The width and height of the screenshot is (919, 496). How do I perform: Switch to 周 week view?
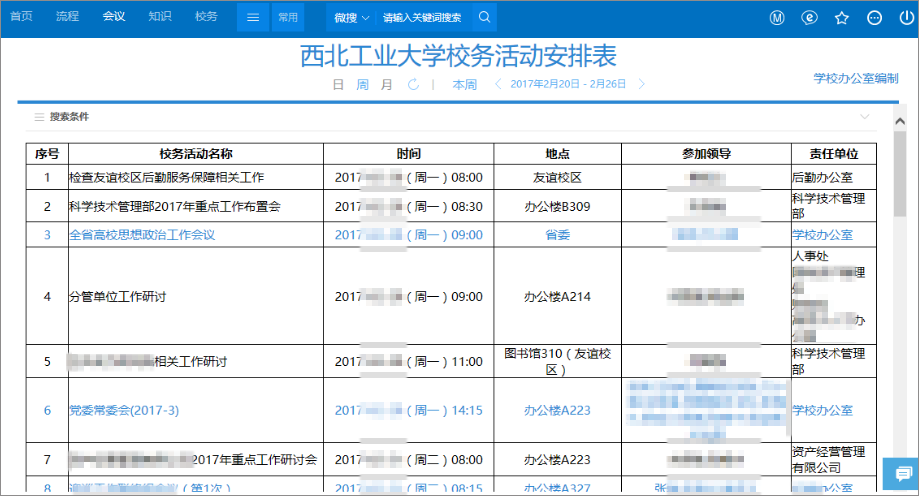click(x=363, y=84)
